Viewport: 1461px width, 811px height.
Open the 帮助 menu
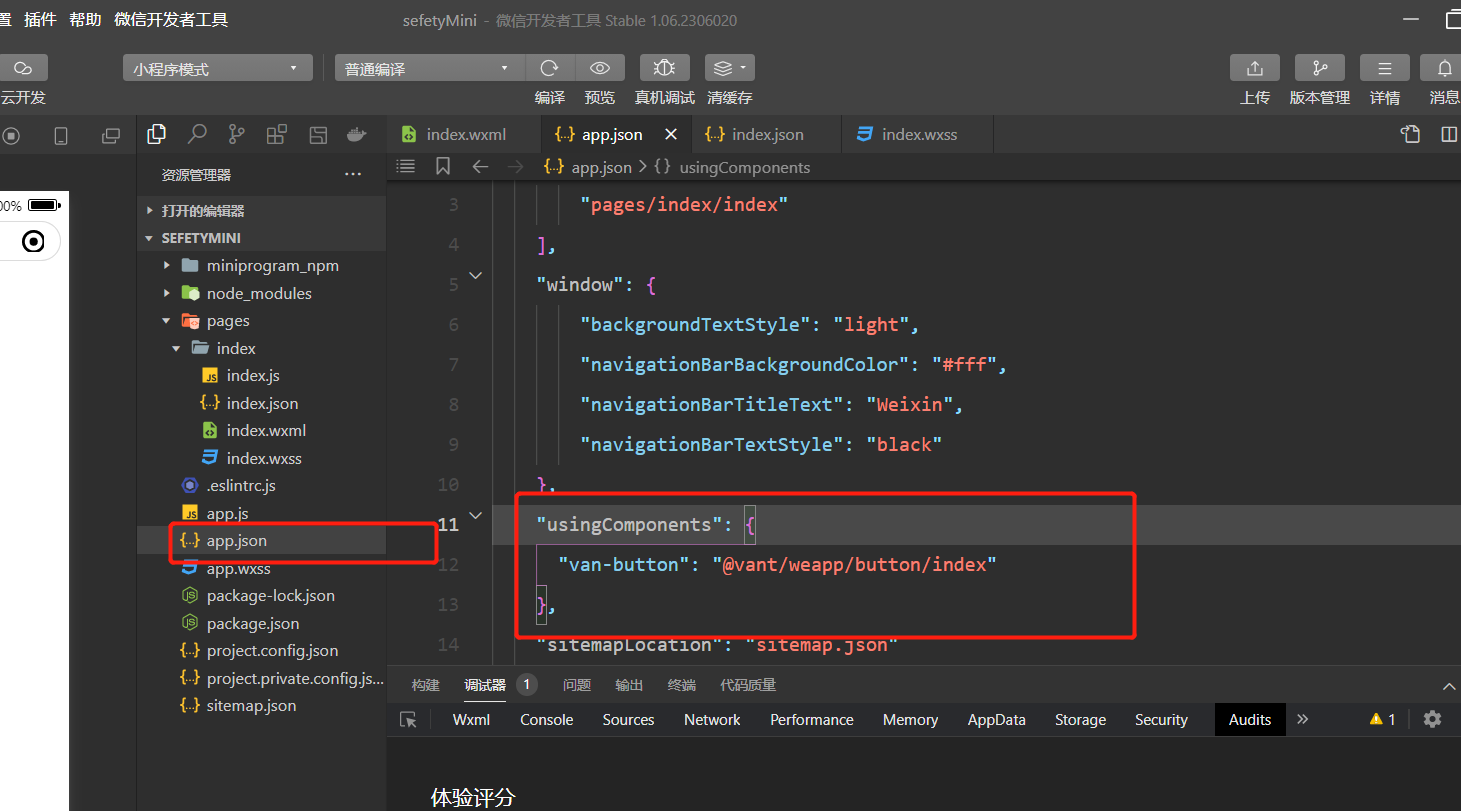(x=85, y=19)
